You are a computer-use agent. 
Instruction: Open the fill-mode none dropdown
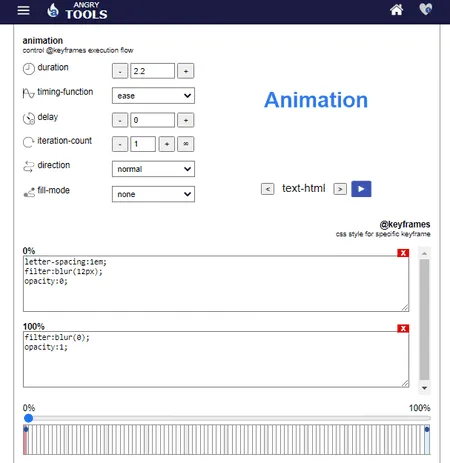point(153,194)
